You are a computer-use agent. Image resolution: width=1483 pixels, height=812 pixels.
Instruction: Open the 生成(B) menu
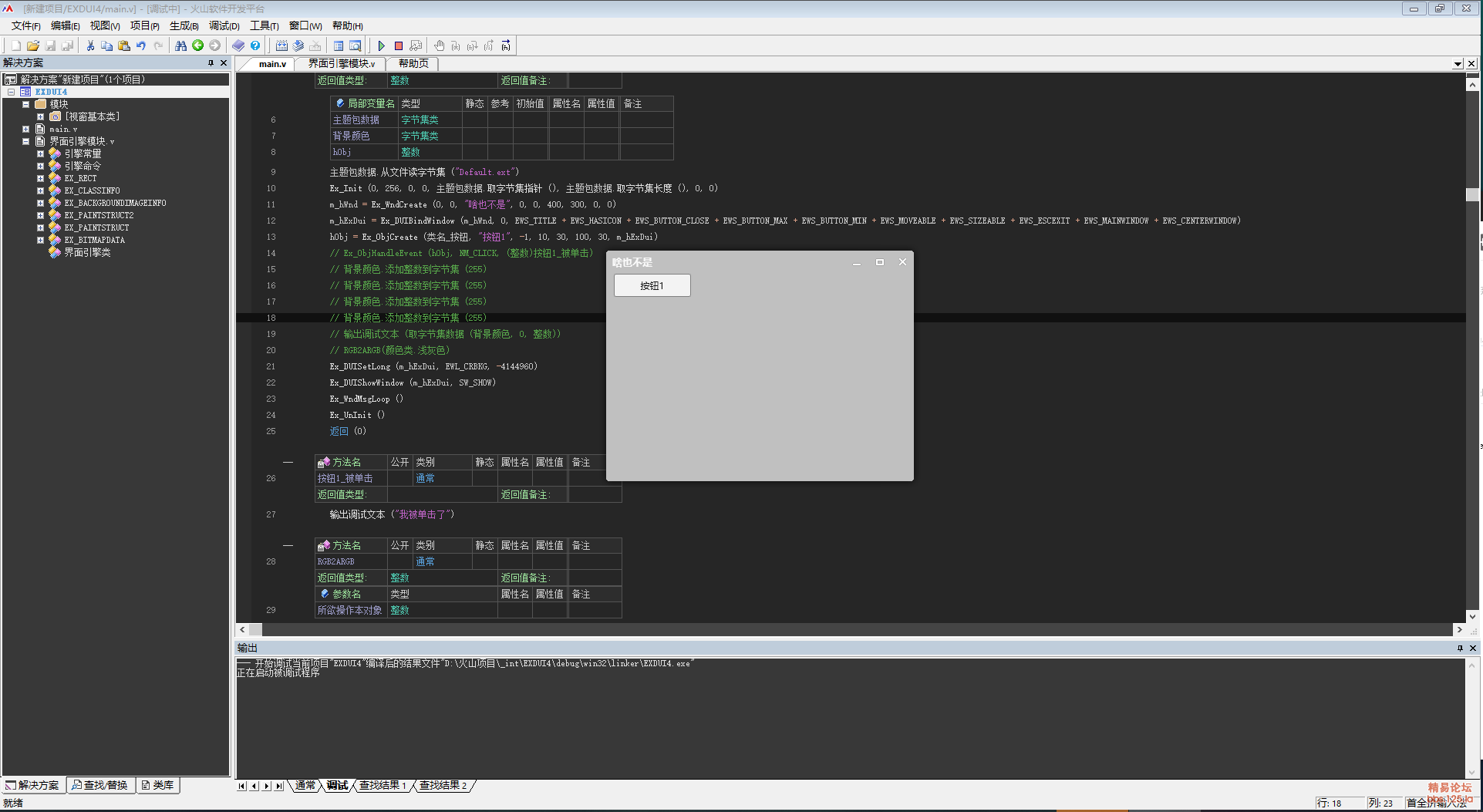[184, 25]
